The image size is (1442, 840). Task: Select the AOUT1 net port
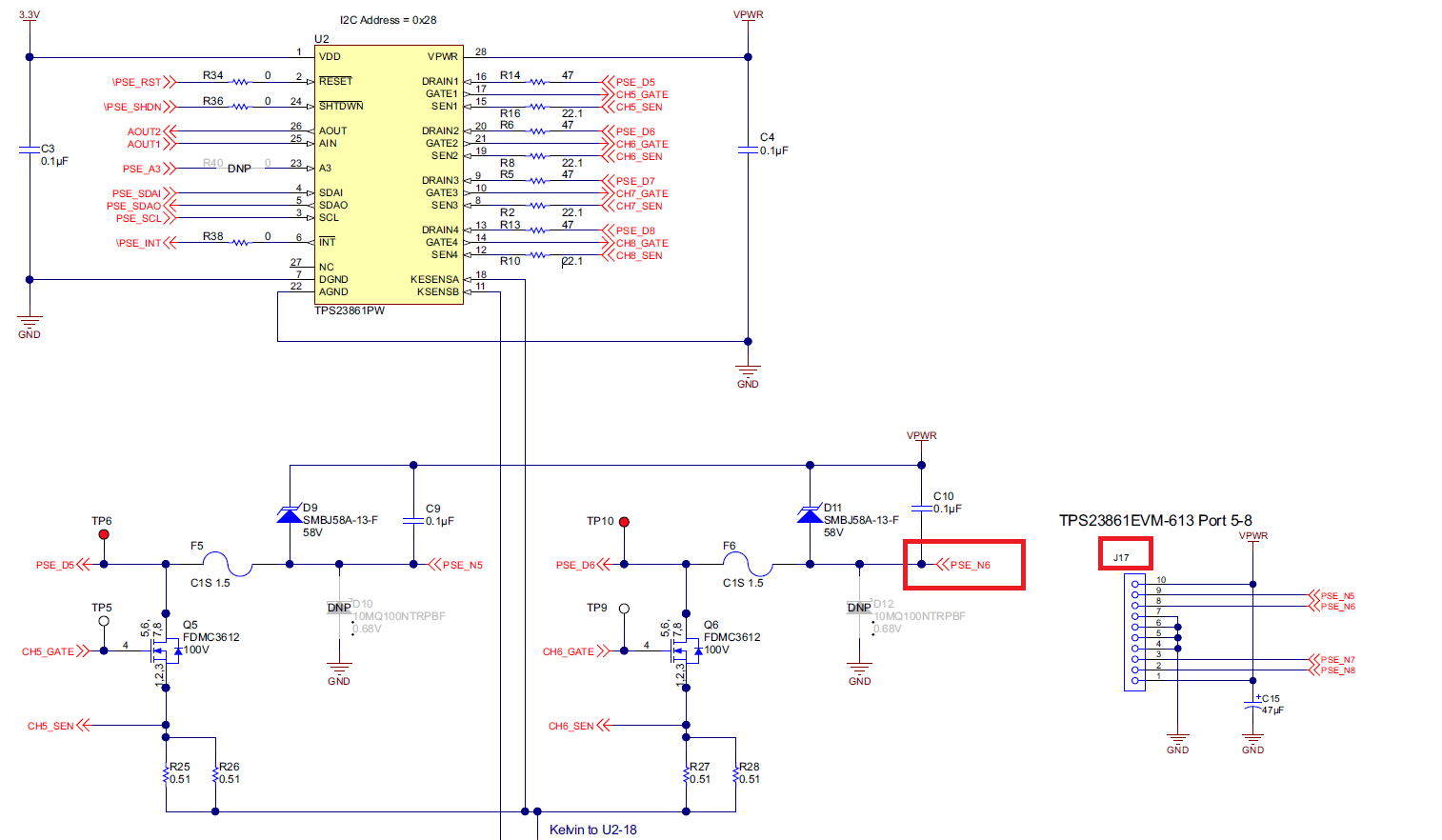(151, 144)
